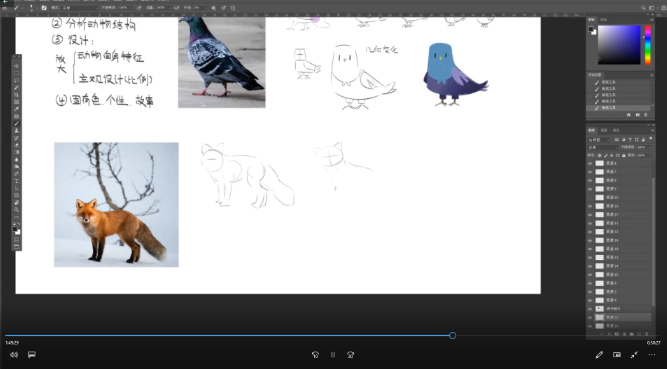Select the Lasso tool
Viewport: 667px width, 369px height.
point(17,80)
